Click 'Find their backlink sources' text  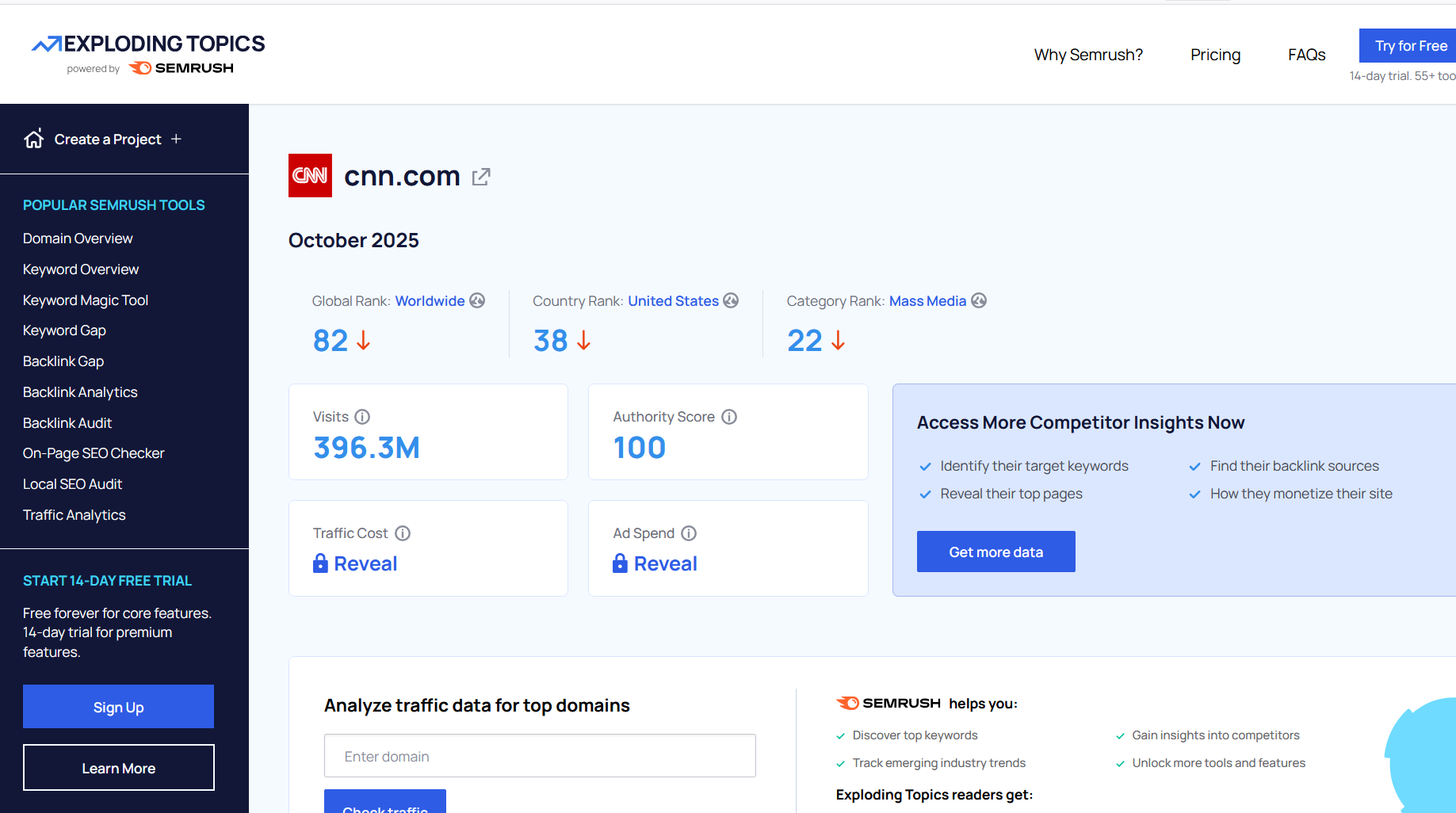pos(1294,466)
